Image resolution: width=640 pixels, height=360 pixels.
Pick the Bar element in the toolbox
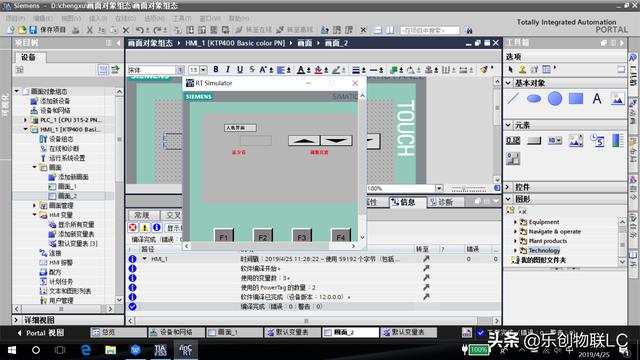pos(617,140)
